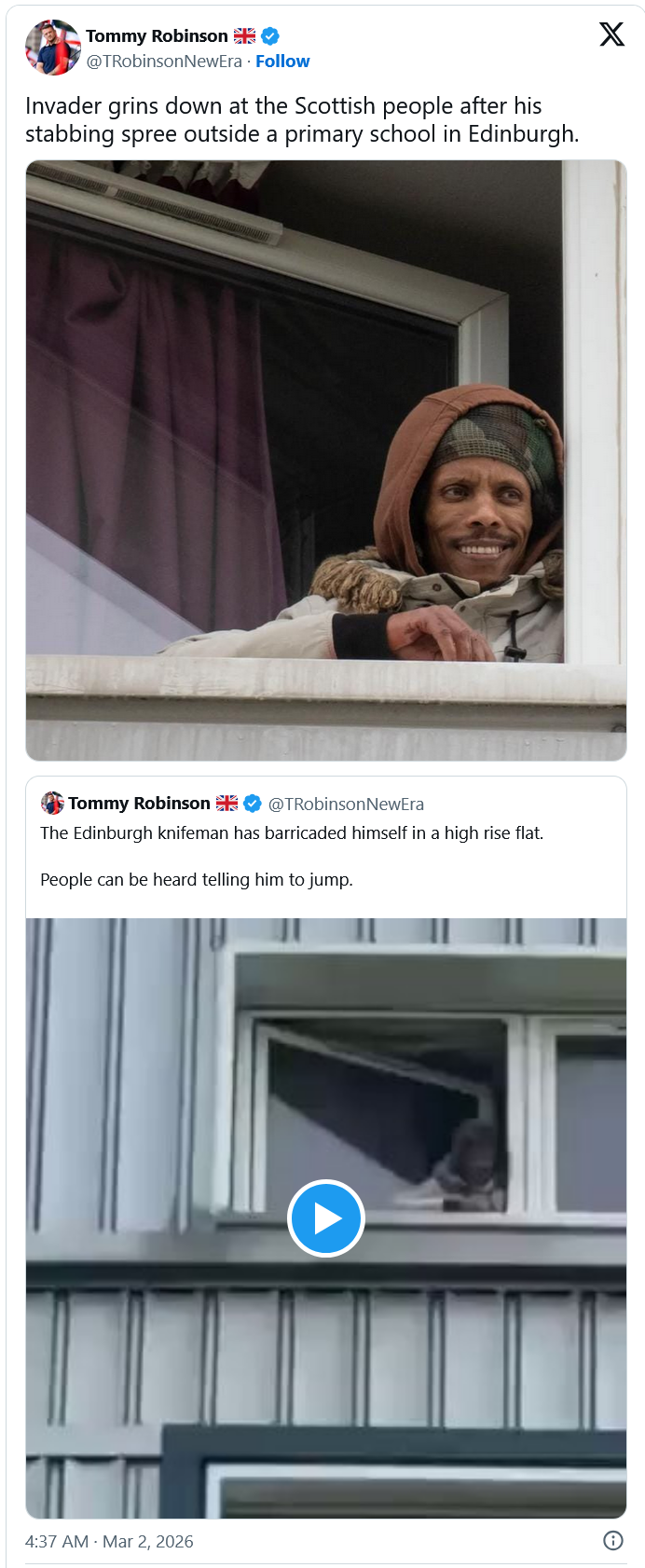
Task: Open the author's profile avatar at top
Action: click(52, 48)
